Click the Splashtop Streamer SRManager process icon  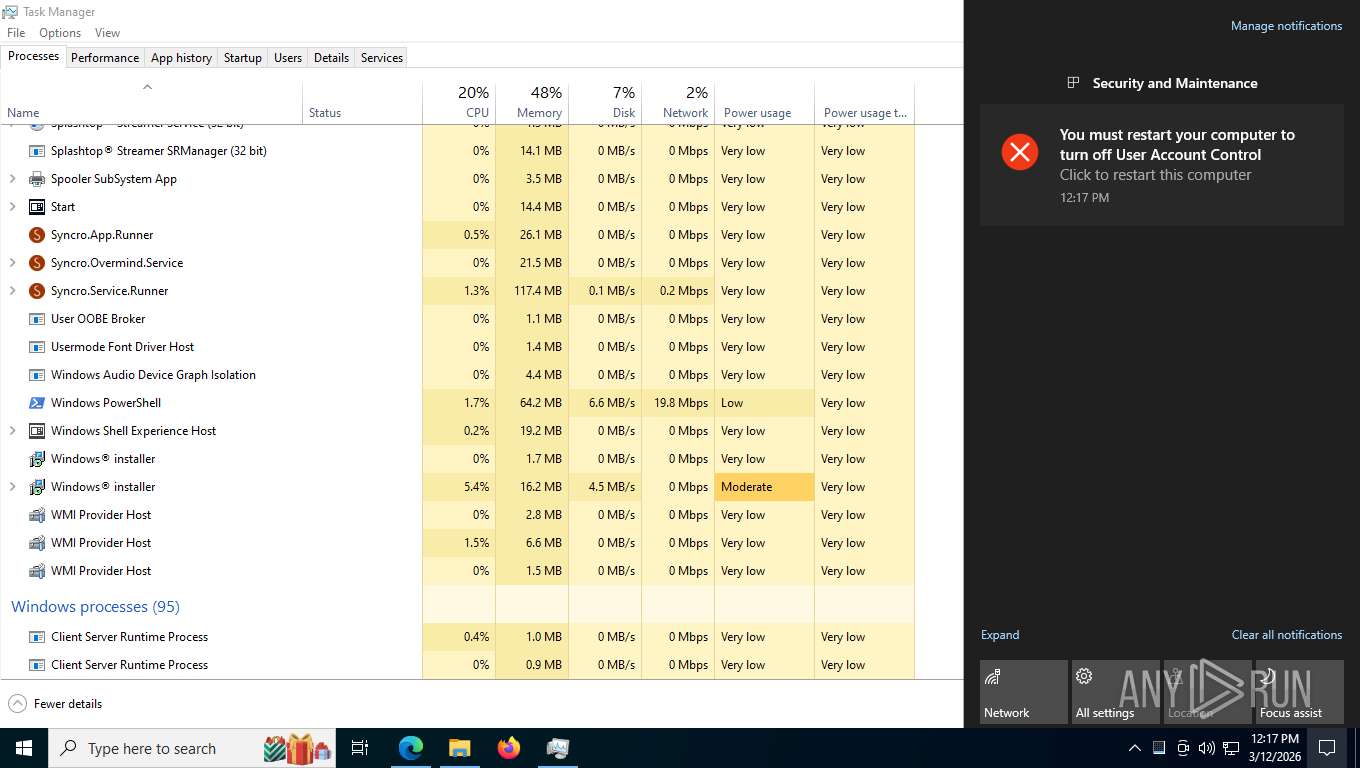(37, 151)
